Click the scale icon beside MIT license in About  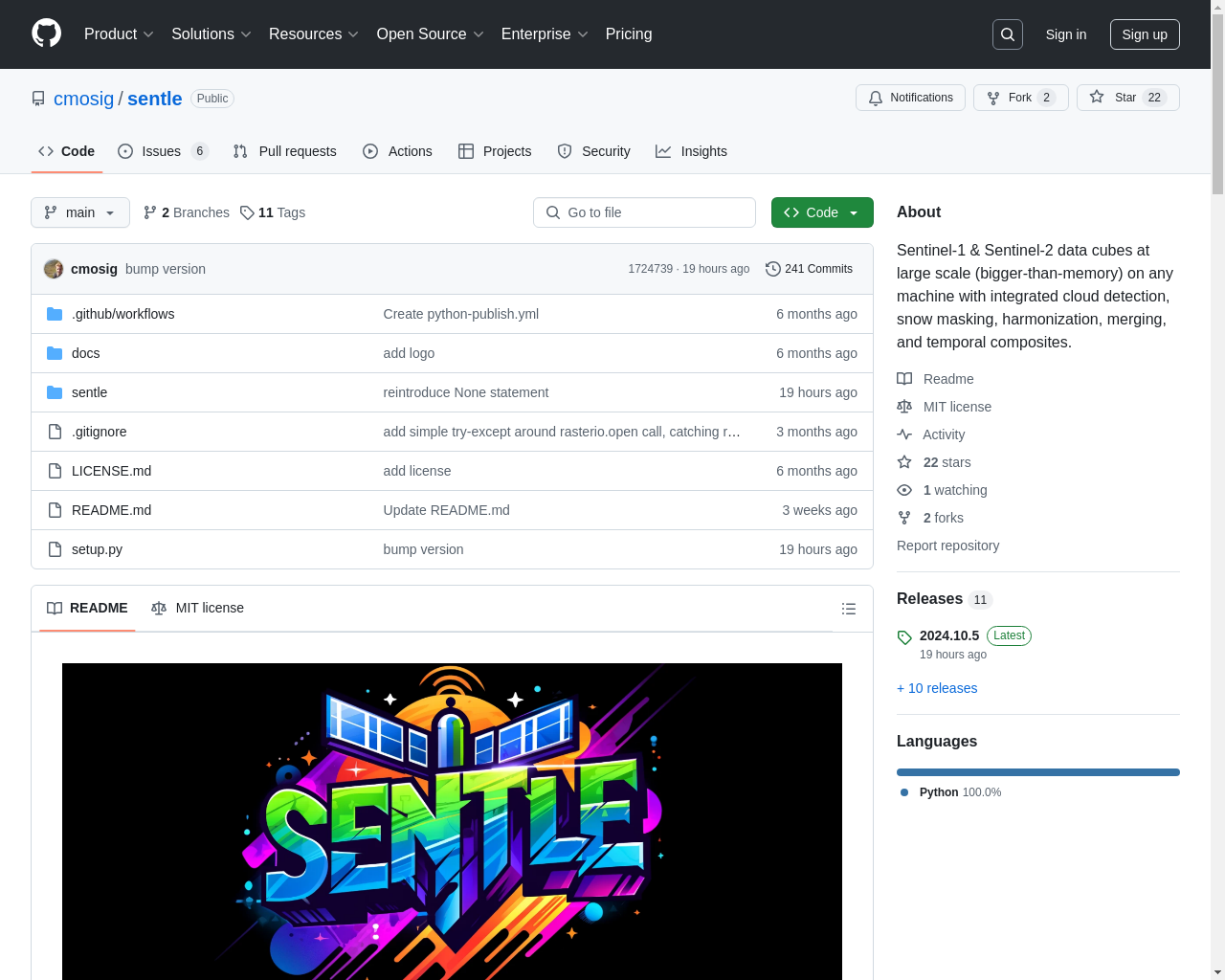pos(904,407)
